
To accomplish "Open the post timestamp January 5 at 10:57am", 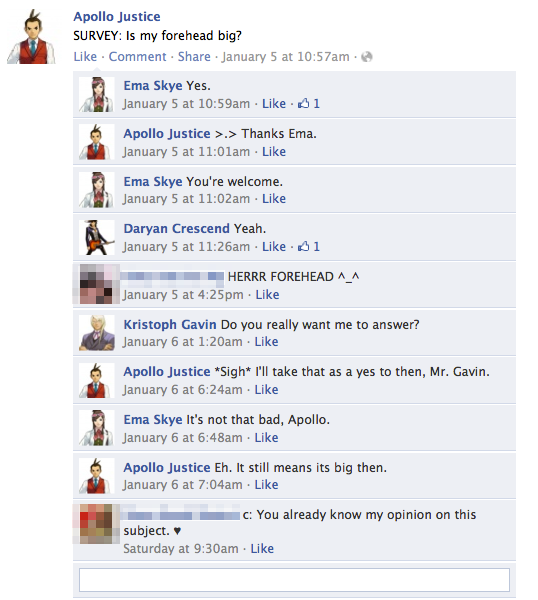I will pyautogui.click(x=285, y=56).
